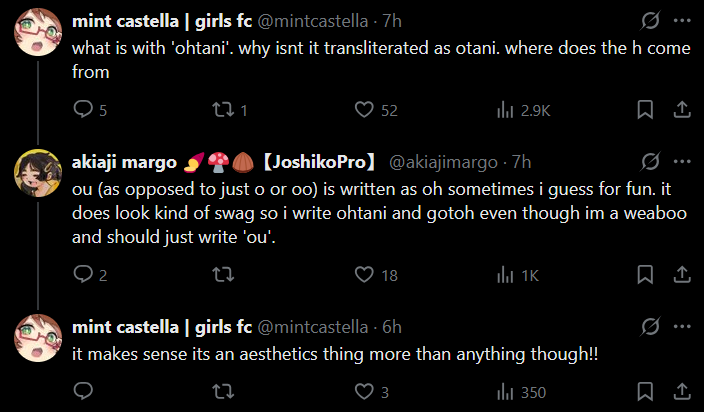Viewport: 704px width, 412px height.
Task: Open more options on the first tweet
Action: [681, 21]
